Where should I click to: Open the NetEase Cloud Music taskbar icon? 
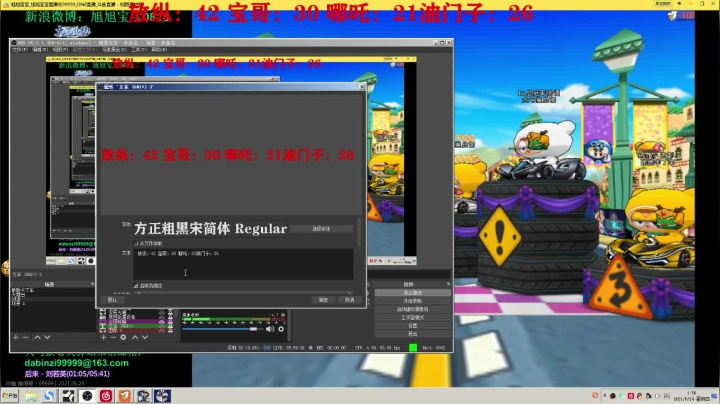point(106,396)
